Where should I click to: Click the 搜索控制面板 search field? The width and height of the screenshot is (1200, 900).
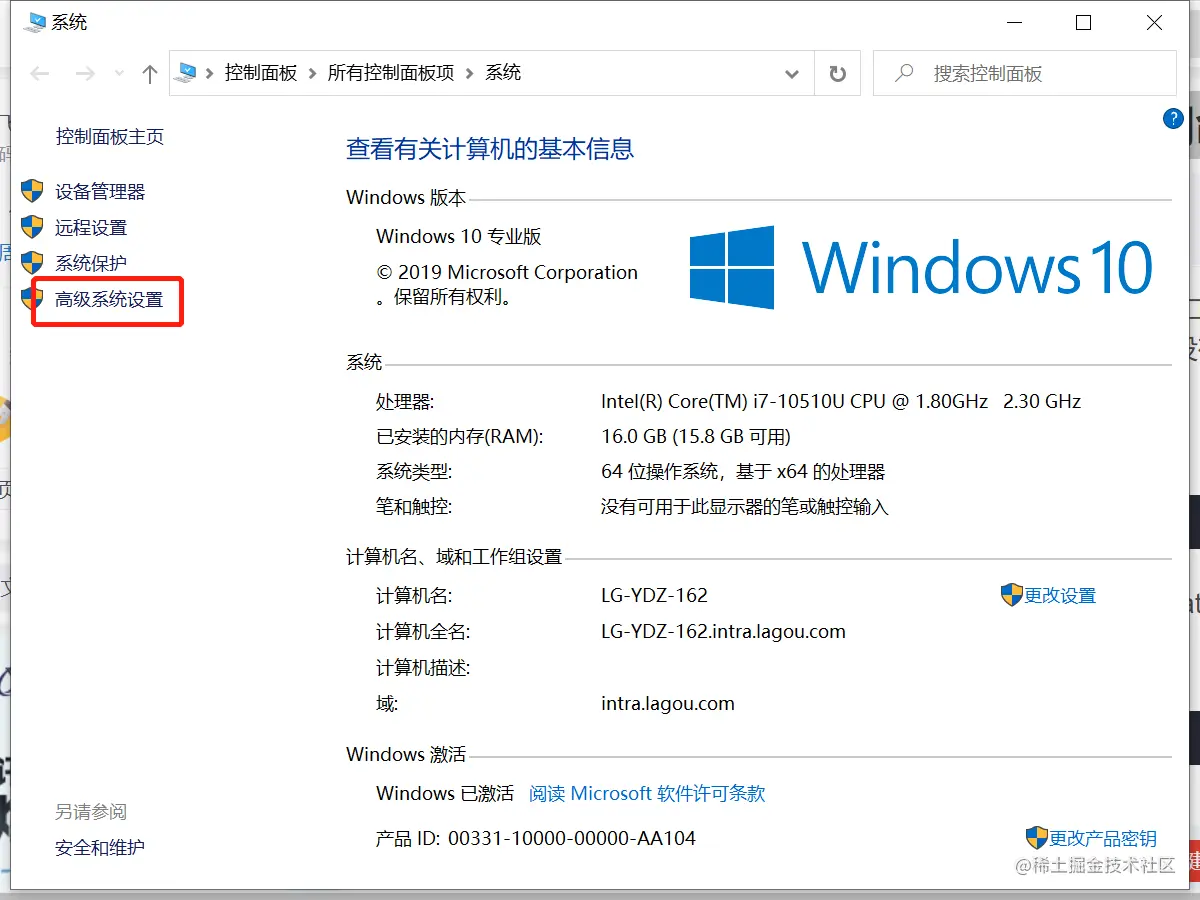click(1024, 74)
